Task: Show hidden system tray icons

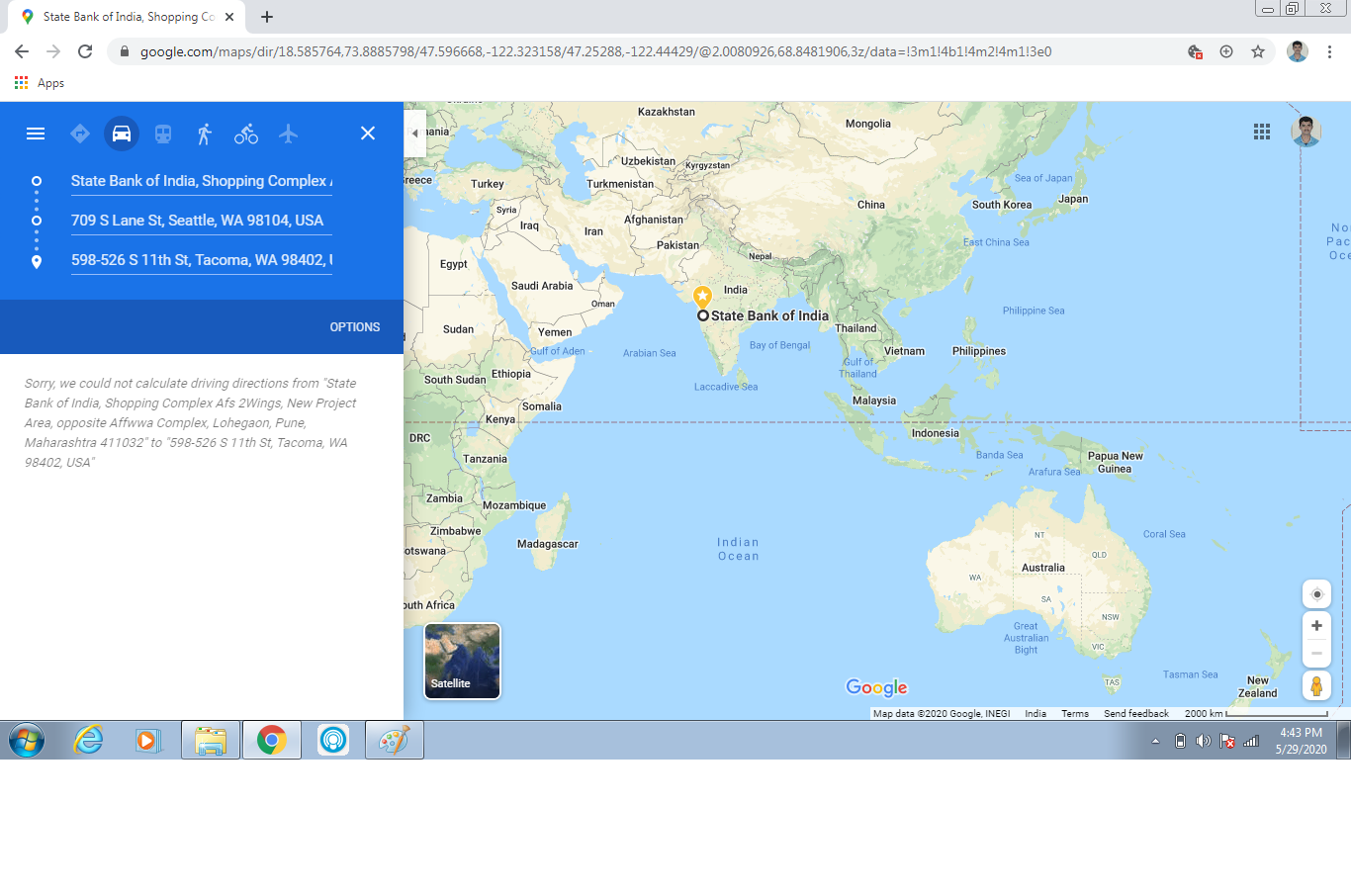Action: pyautogui.click(x=1155, y=741)
